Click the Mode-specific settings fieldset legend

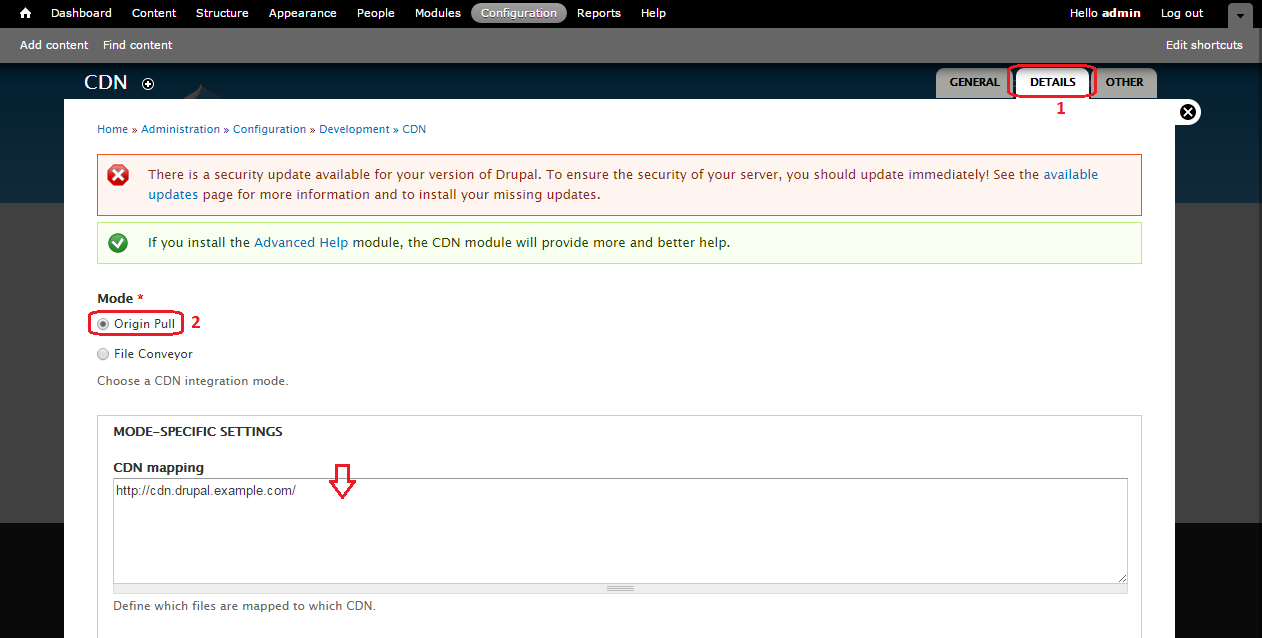click(x=198, y=432)
